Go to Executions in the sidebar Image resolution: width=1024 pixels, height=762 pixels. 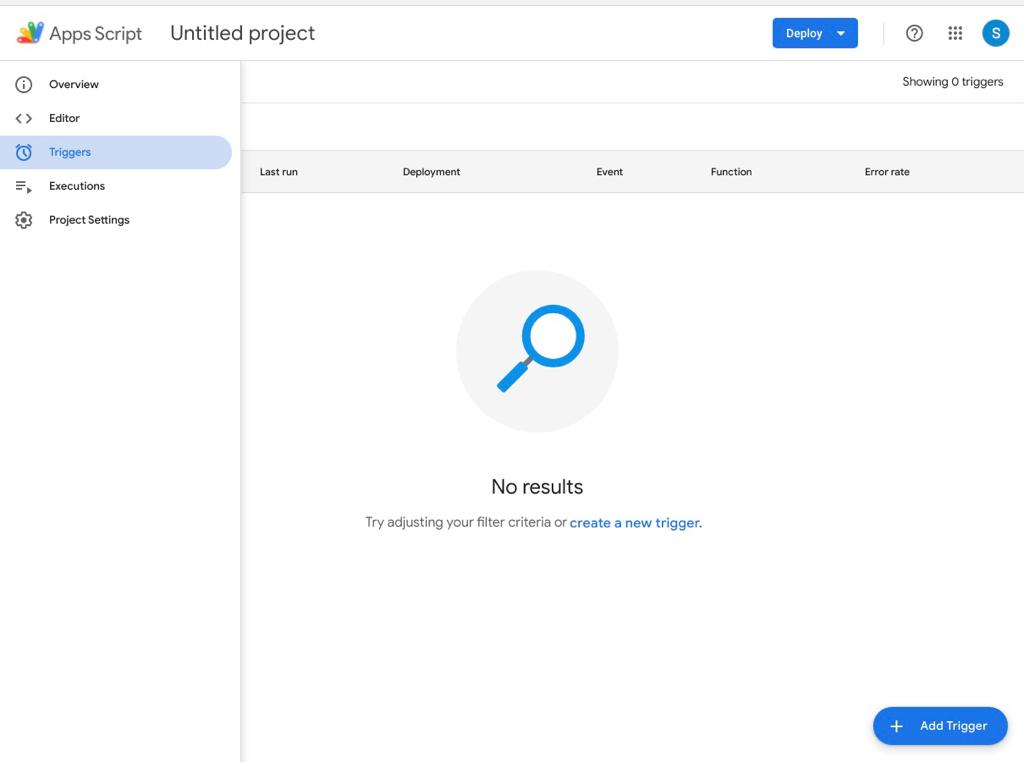pos(77,187)
